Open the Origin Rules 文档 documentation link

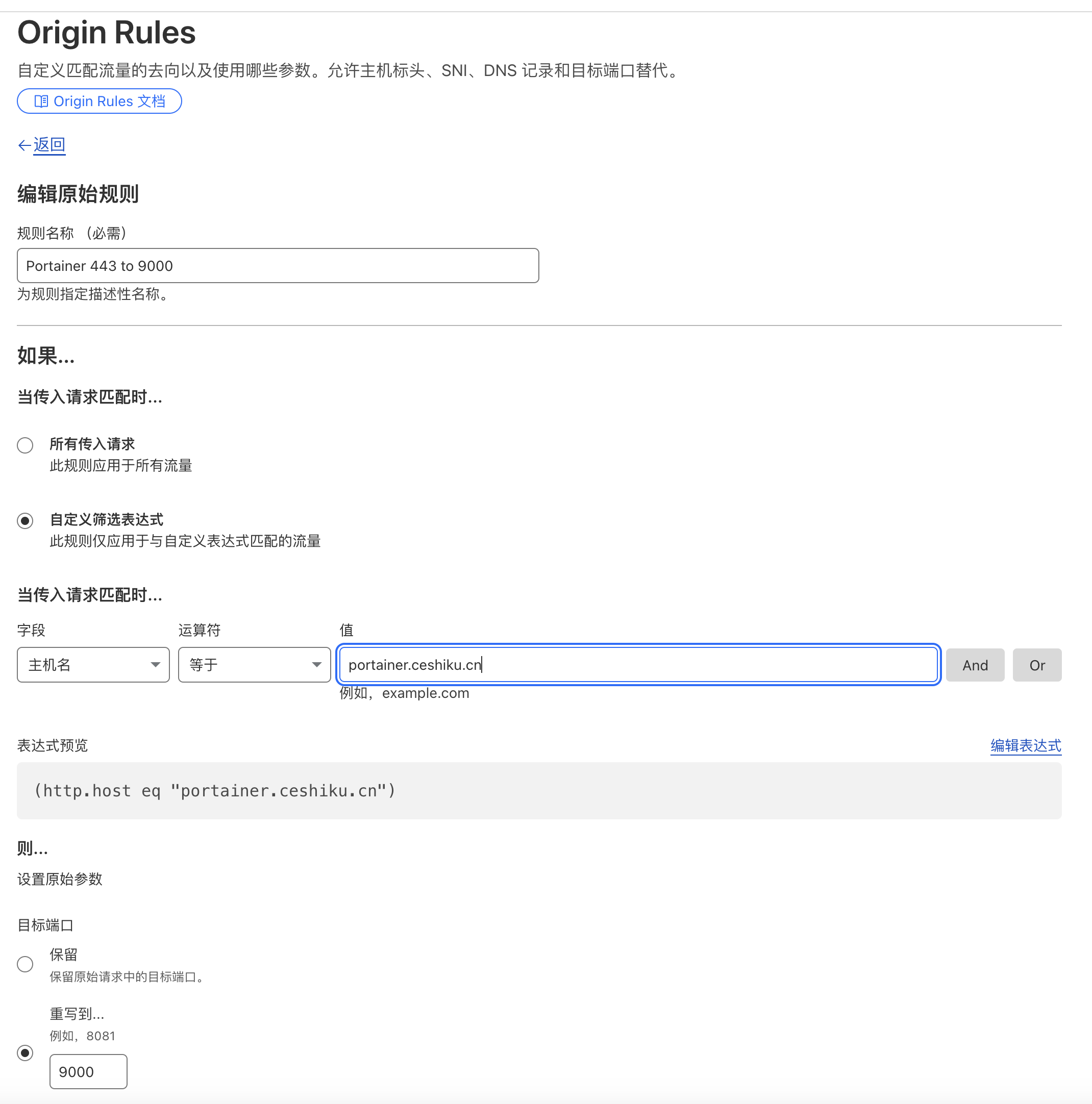click(x=100, y=101)
